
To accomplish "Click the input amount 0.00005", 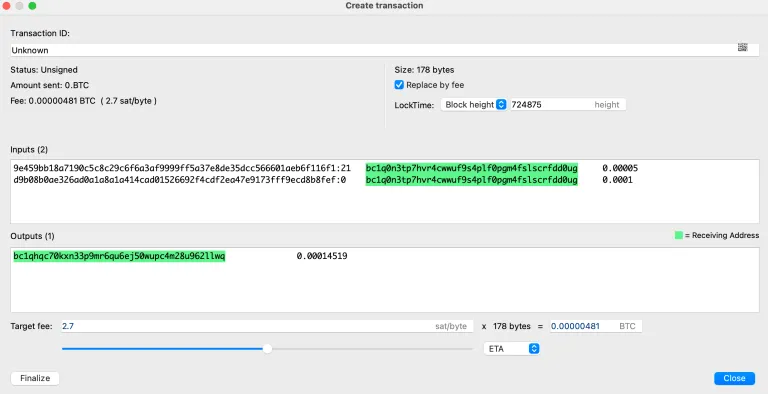I will (620, 168).
